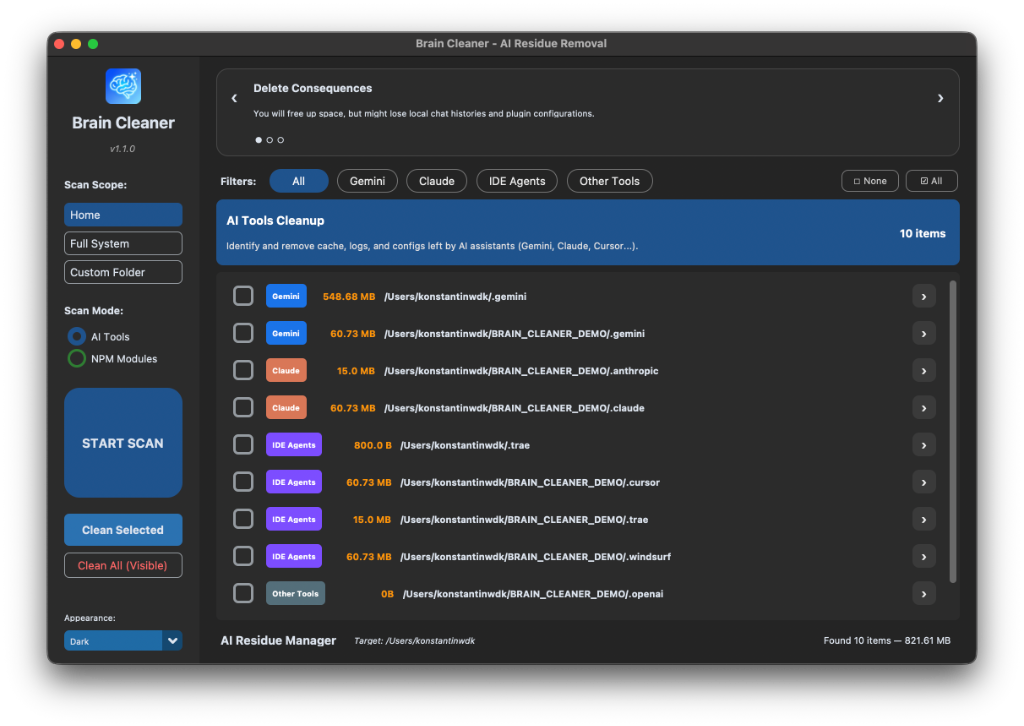Select the Custom Folder scan scope
This screenshot has height=726, width=1024.
pyautogui.click(x=123, y=271)
